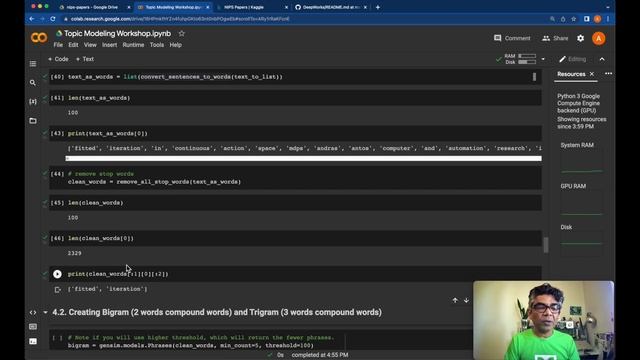Open the Comment panel
640x360 pixels.
click(x=512, y=38)
